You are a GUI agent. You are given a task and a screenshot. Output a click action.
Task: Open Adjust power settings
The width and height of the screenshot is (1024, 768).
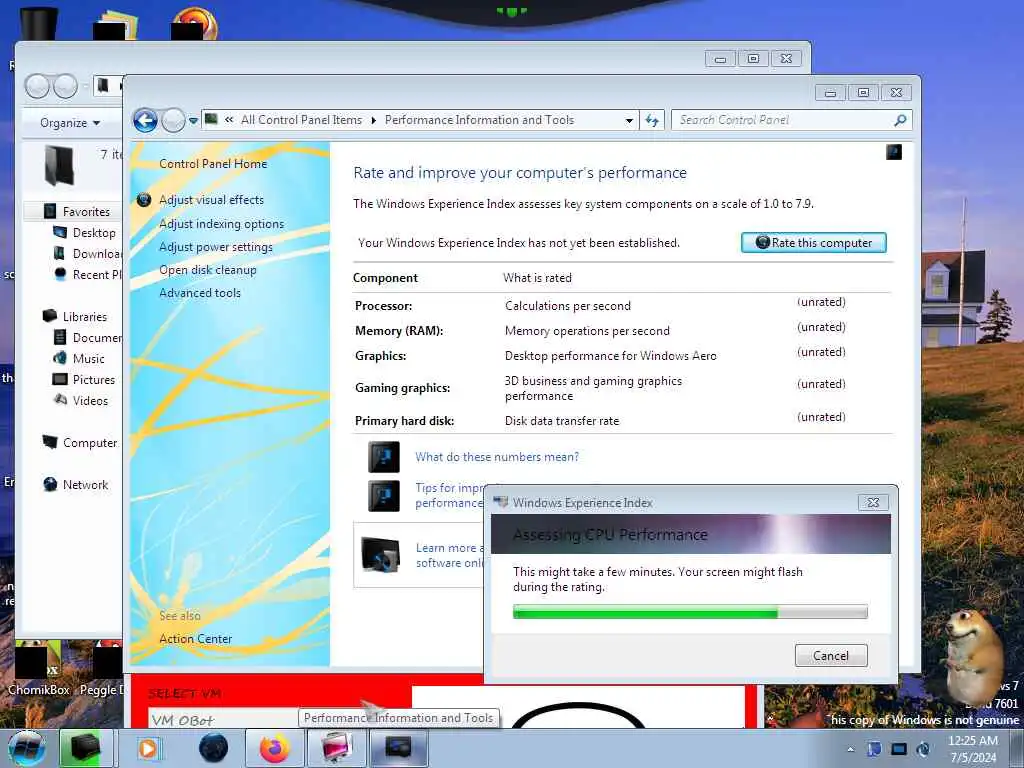pos(216,247)
